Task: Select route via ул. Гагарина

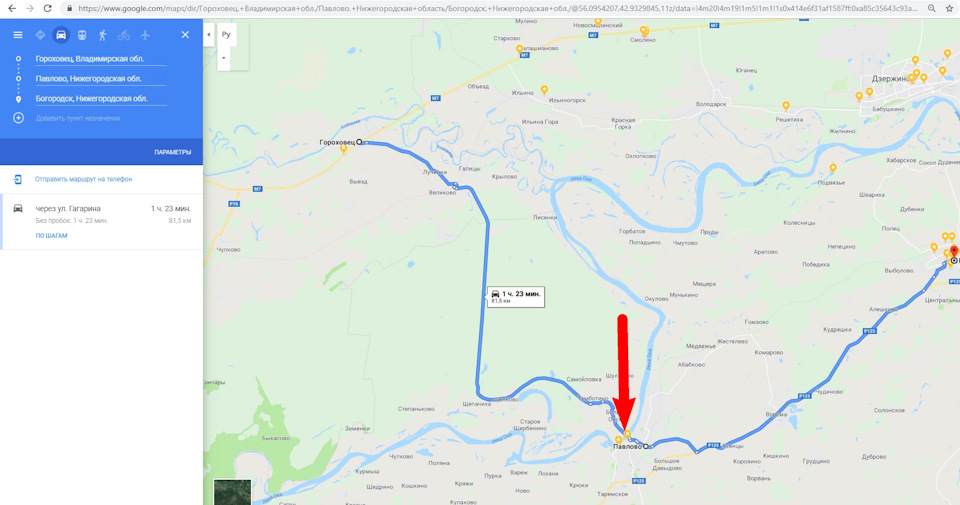Action: pos(102,222)
